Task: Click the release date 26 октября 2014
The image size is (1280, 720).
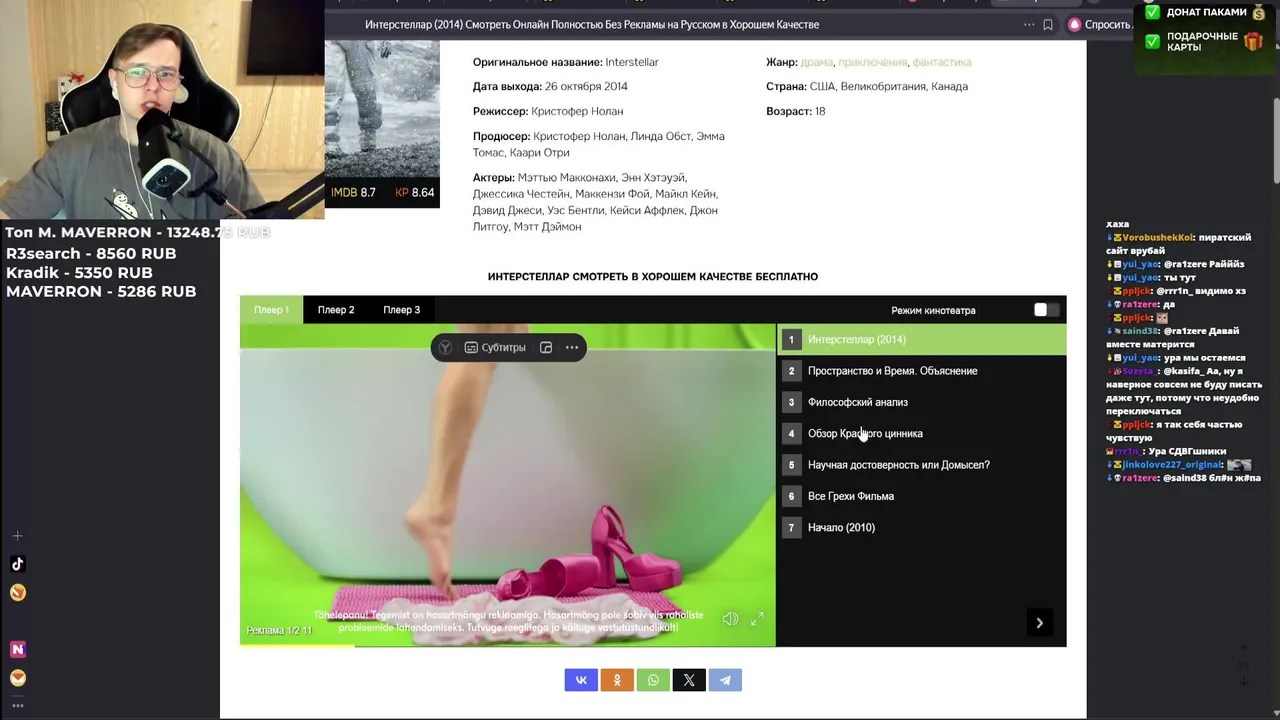Action: point(586,86)
